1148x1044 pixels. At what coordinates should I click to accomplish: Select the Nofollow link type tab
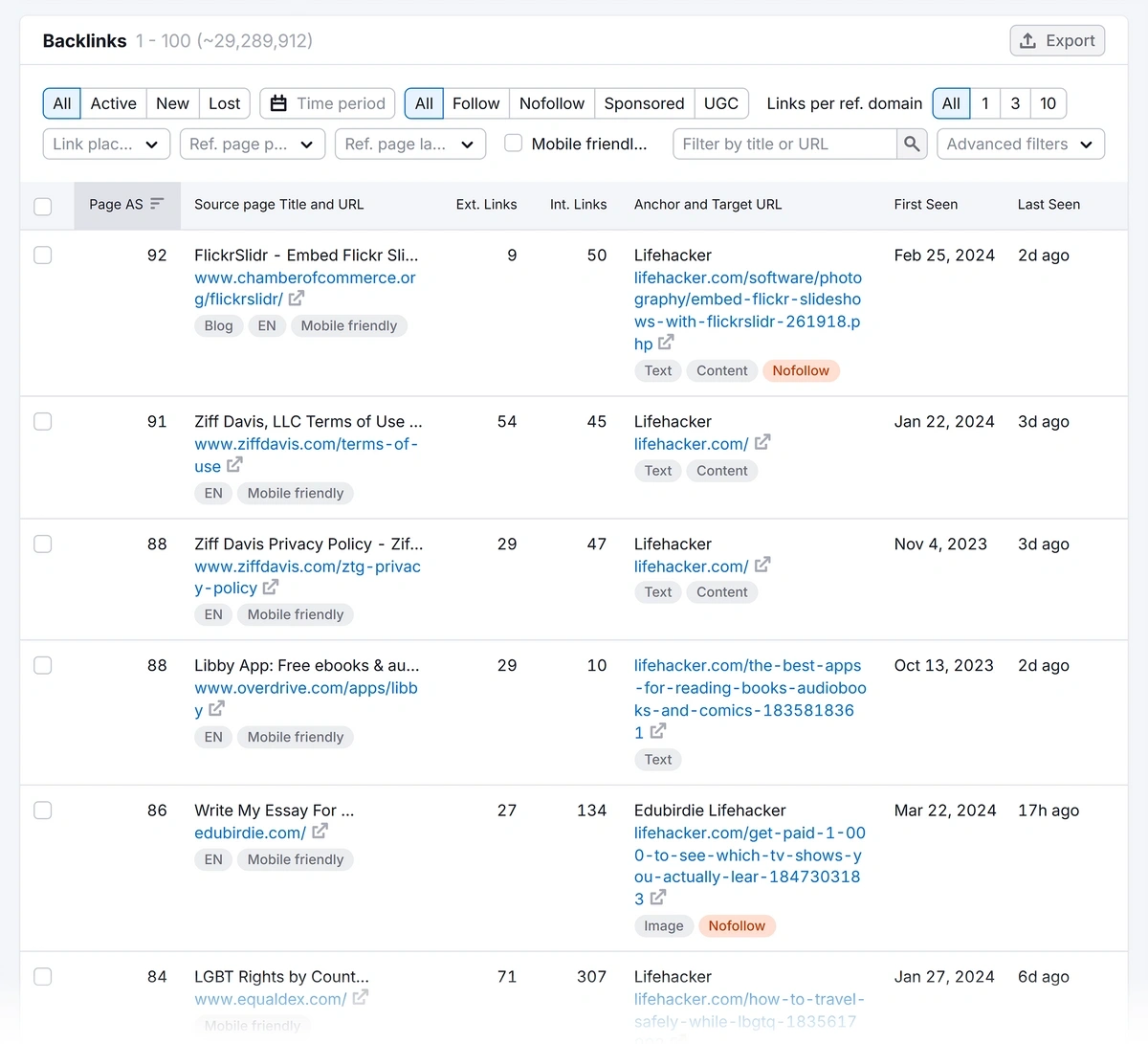552,103
